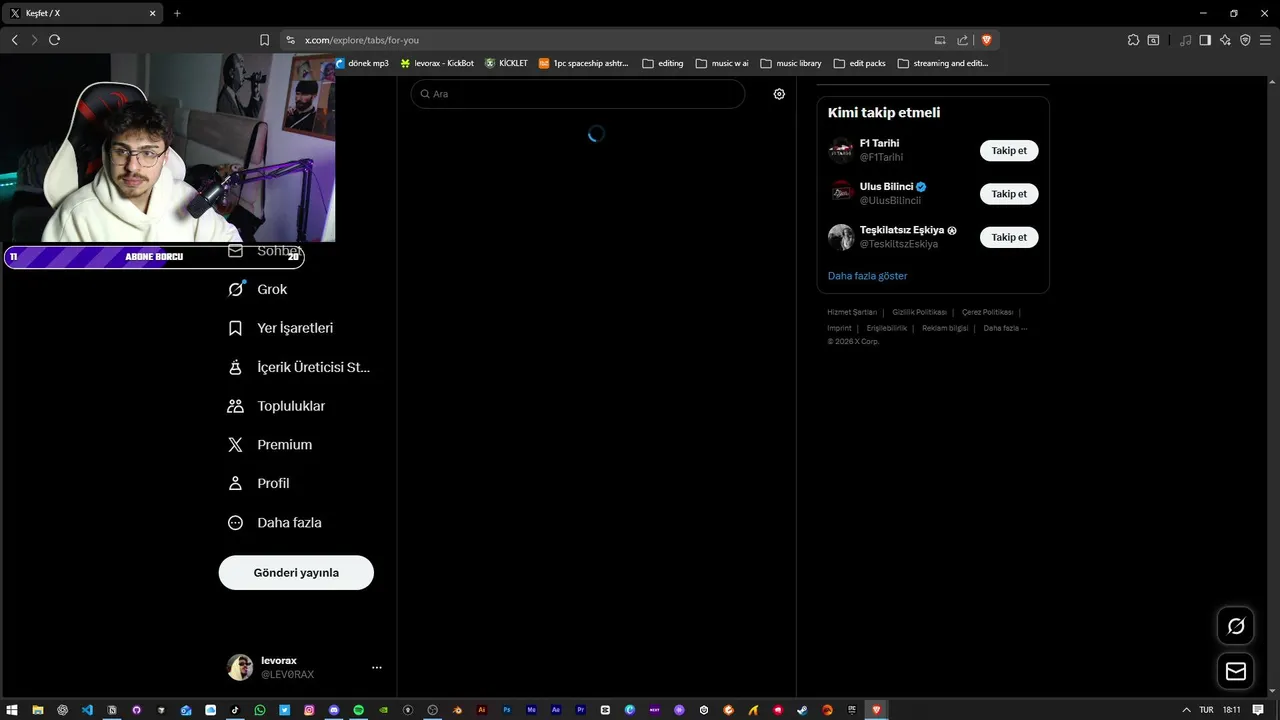1280x720 pixels.
Task: Open KİCKLET bookmark
Action: tap(506, 63)
